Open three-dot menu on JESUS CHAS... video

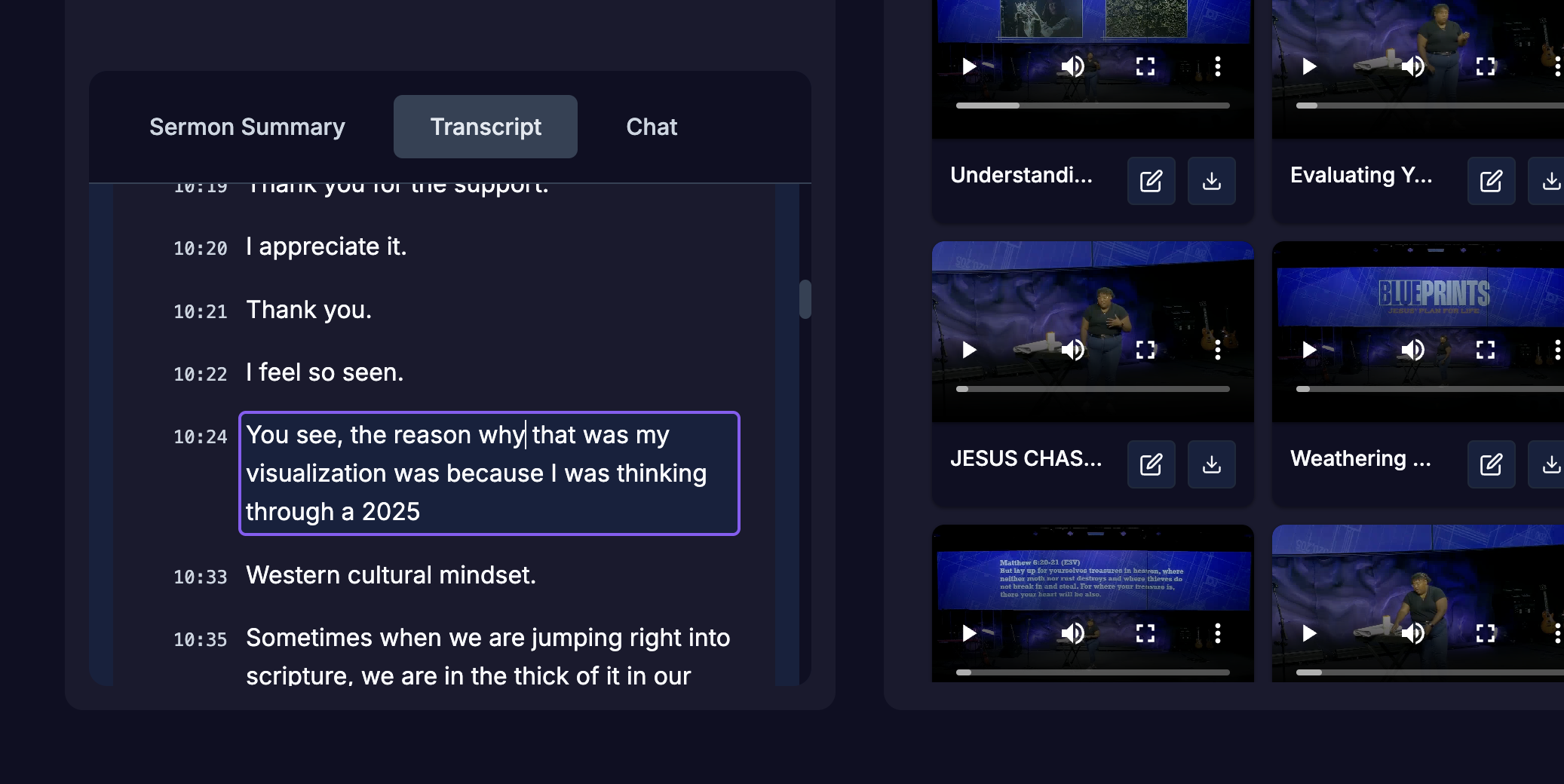tap(1217, 350)
